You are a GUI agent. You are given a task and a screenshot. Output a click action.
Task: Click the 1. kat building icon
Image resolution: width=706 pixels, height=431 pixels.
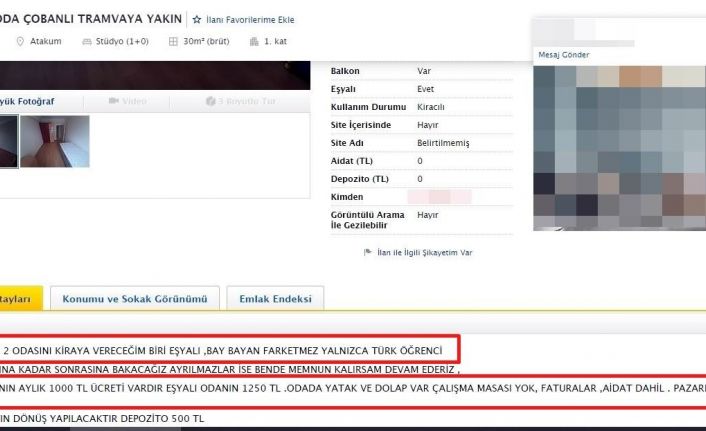pos(254,41)
